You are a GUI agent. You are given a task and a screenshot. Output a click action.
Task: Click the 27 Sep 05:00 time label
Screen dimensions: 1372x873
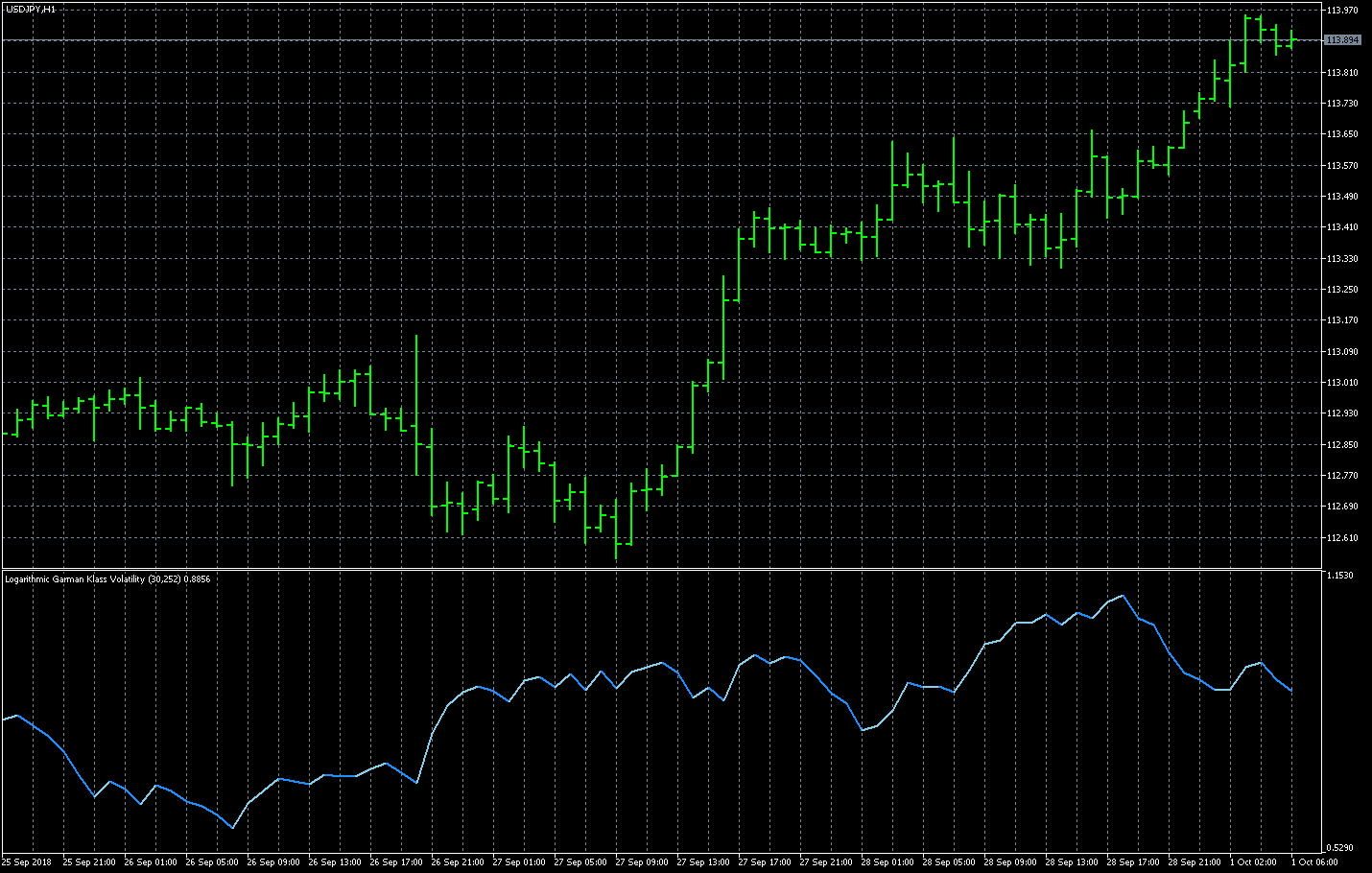pyautogui.click(x=580, y=862)
